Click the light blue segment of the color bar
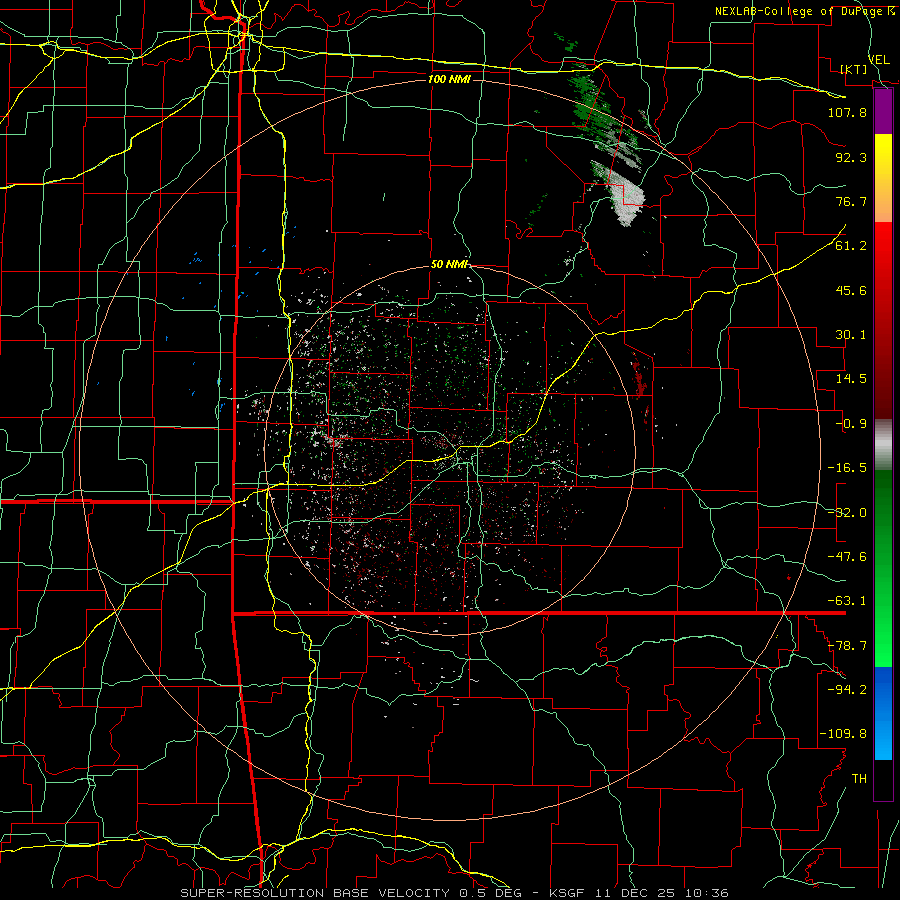The image size is (900, 900). point(883,738)
